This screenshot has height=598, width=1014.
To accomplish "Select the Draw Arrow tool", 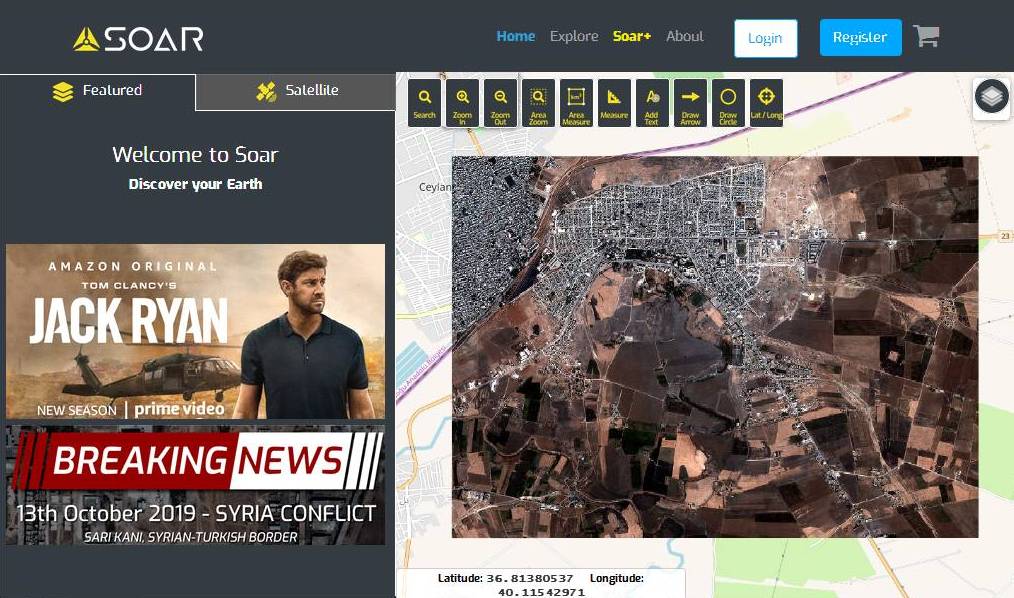I will [x=690, y=103].
